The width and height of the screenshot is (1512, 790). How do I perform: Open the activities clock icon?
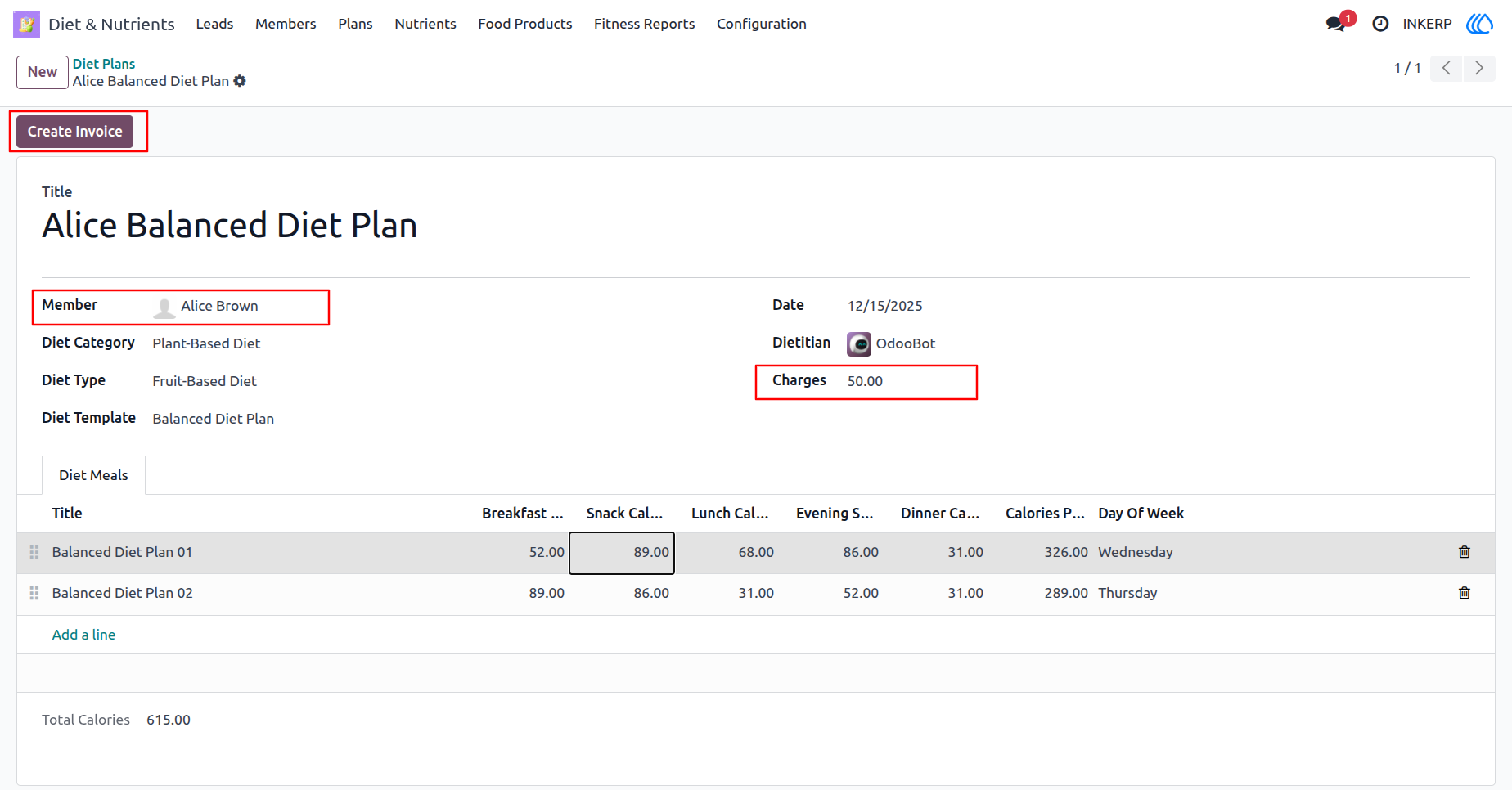1380,24
